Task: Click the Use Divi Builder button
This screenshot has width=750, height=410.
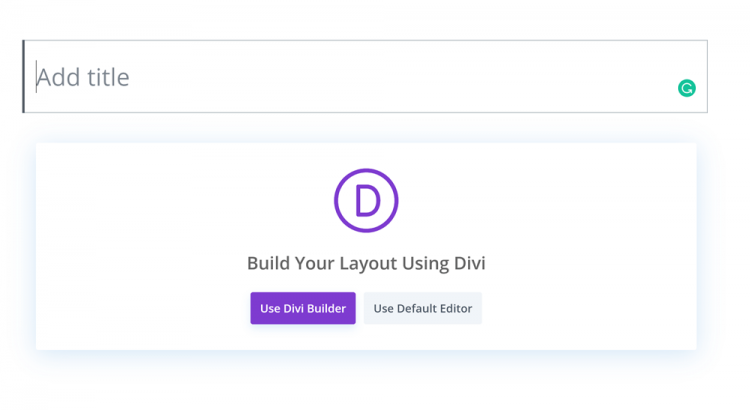Action: coord(303,308)
